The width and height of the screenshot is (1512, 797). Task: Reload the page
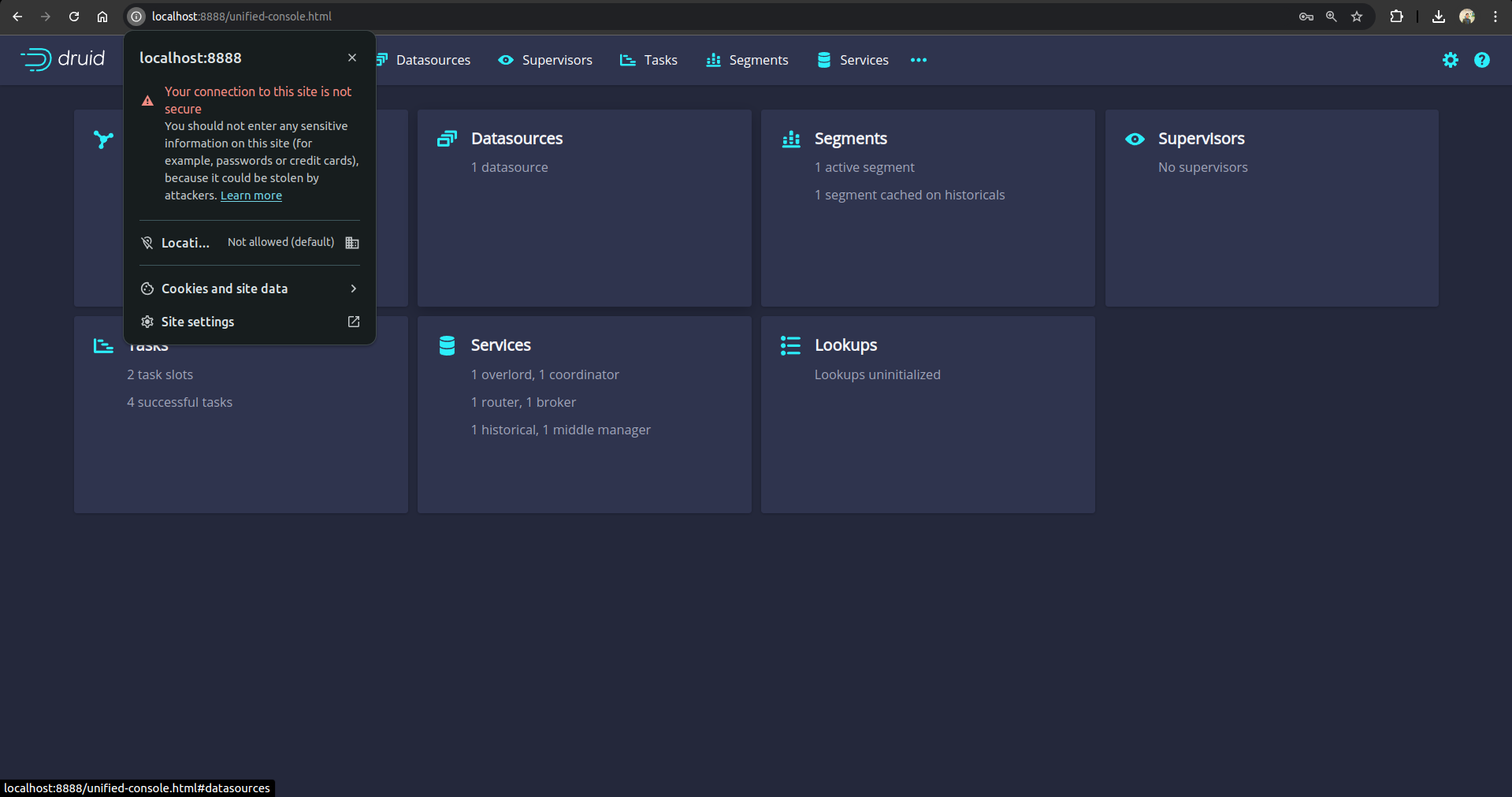(x=74, y=17)
